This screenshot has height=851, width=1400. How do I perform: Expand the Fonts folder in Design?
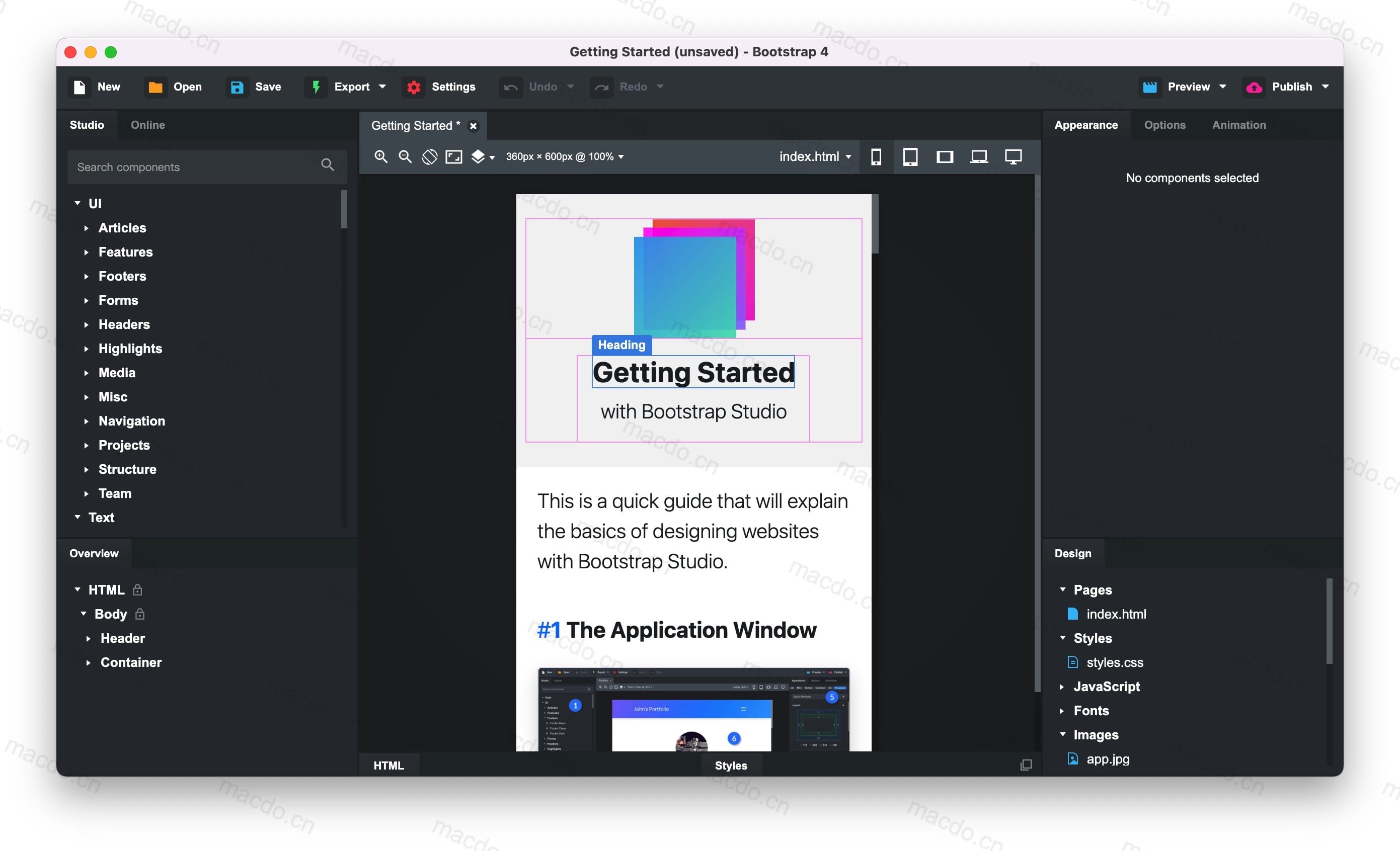(1061, 711)
